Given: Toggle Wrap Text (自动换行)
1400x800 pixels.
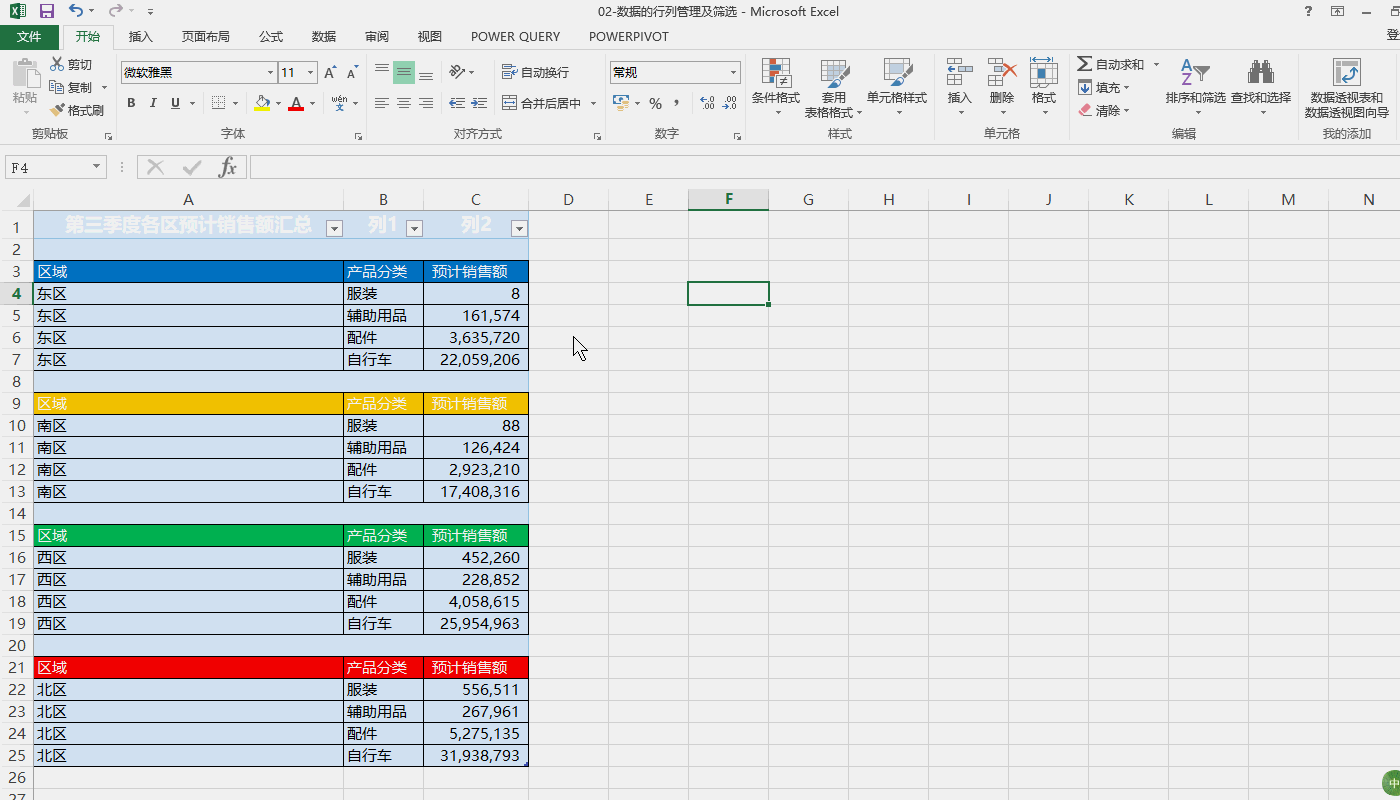Looking at the screenshot, I should (535, 73).
